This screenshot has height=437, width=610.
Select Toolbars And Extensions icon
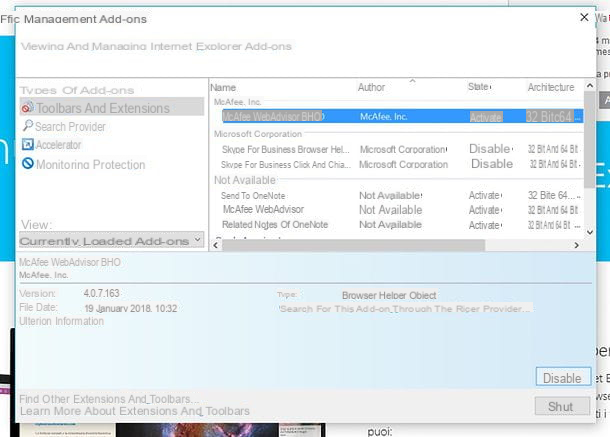point(27,107)
